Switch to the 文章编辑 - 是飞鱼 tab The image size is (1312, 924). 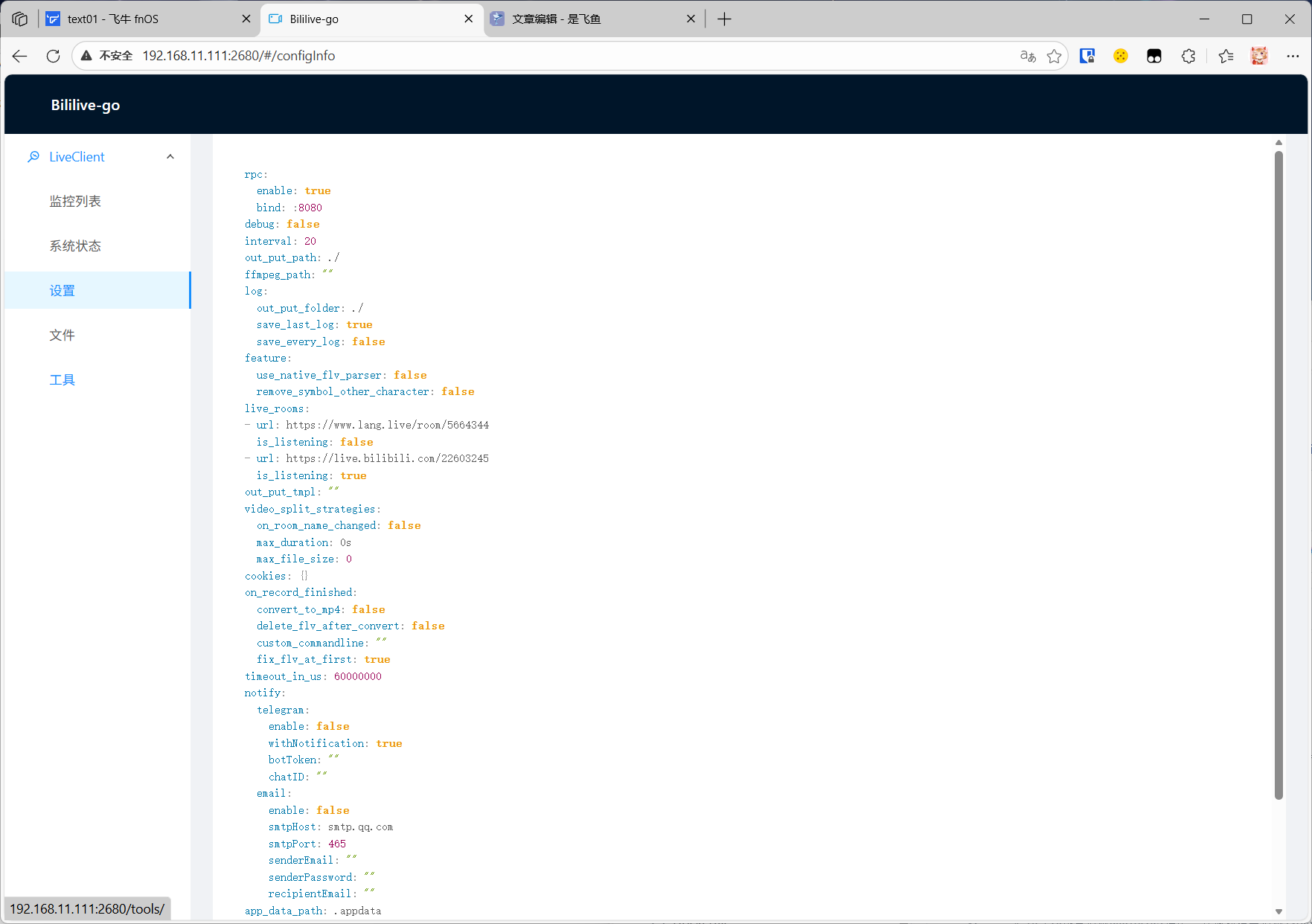point(588,19)
